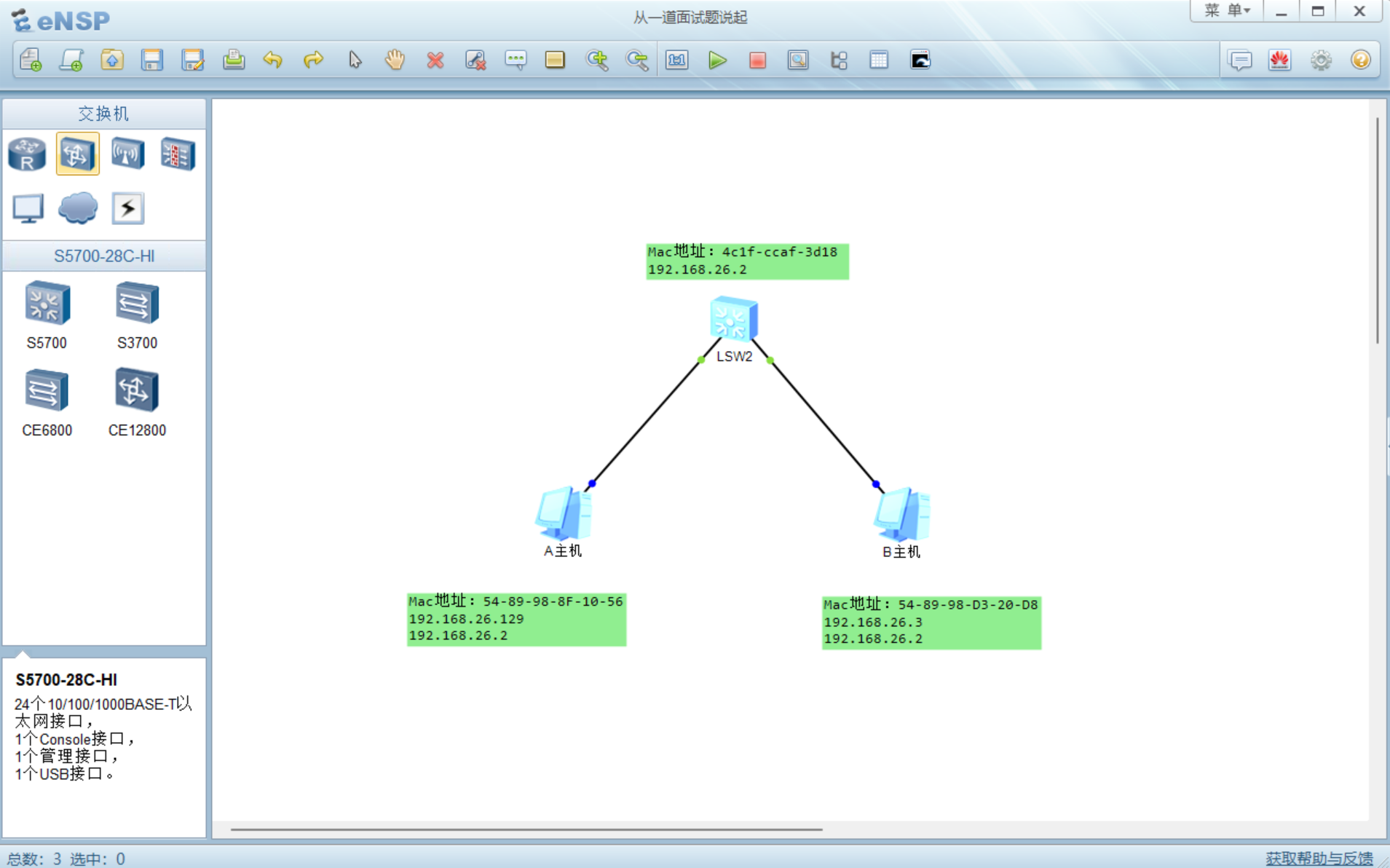Open the CLI console window icon
This screenshot has width=1390, height=868.
920,60
